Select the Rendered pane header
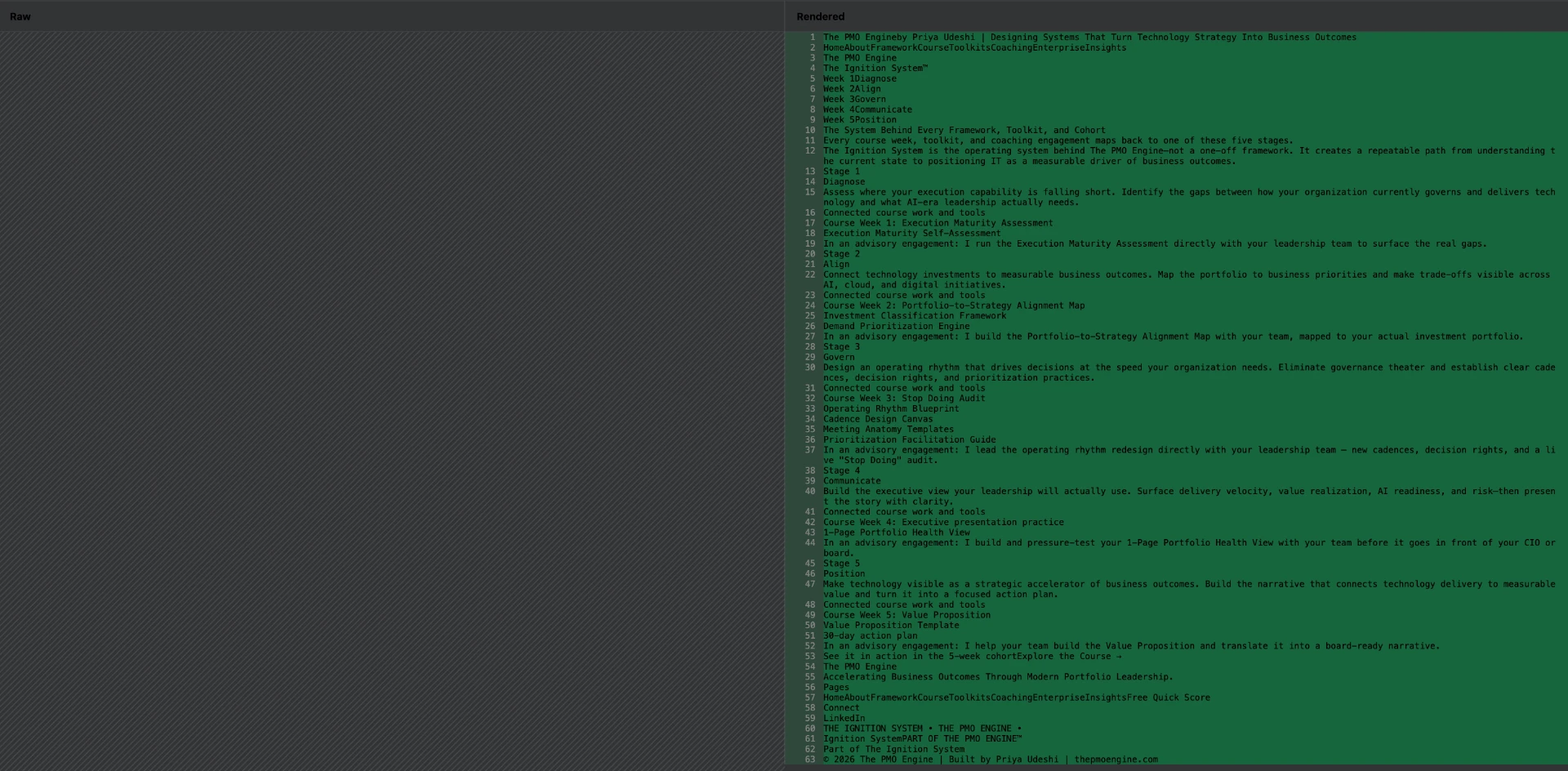This screenshot has width=1568, height=771. (x=820, y=16)
